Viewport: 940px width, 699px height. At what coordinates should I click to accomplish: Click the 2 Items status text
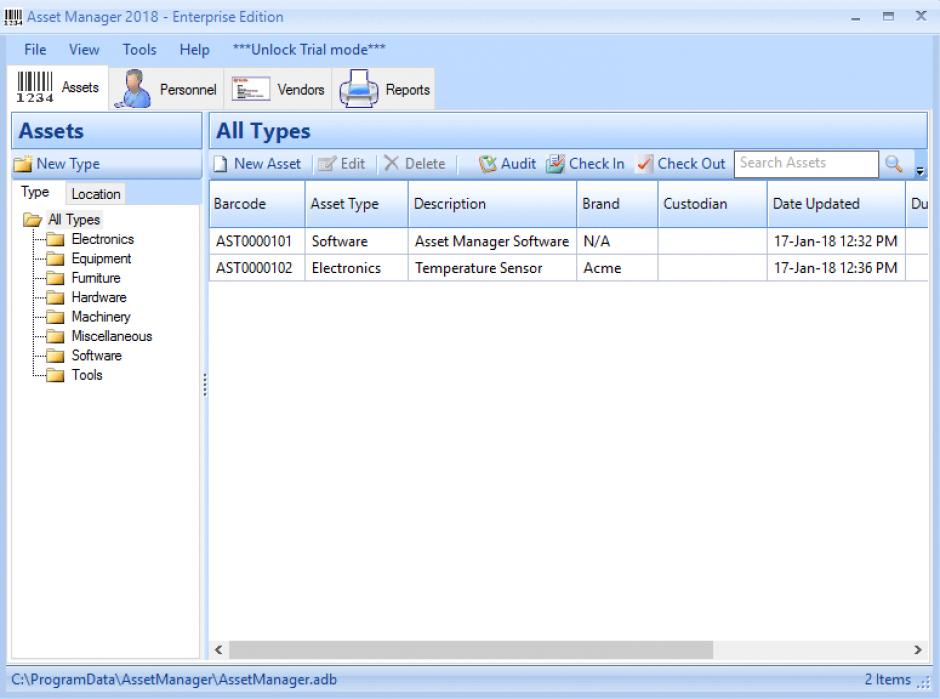(x=887, y=679)
